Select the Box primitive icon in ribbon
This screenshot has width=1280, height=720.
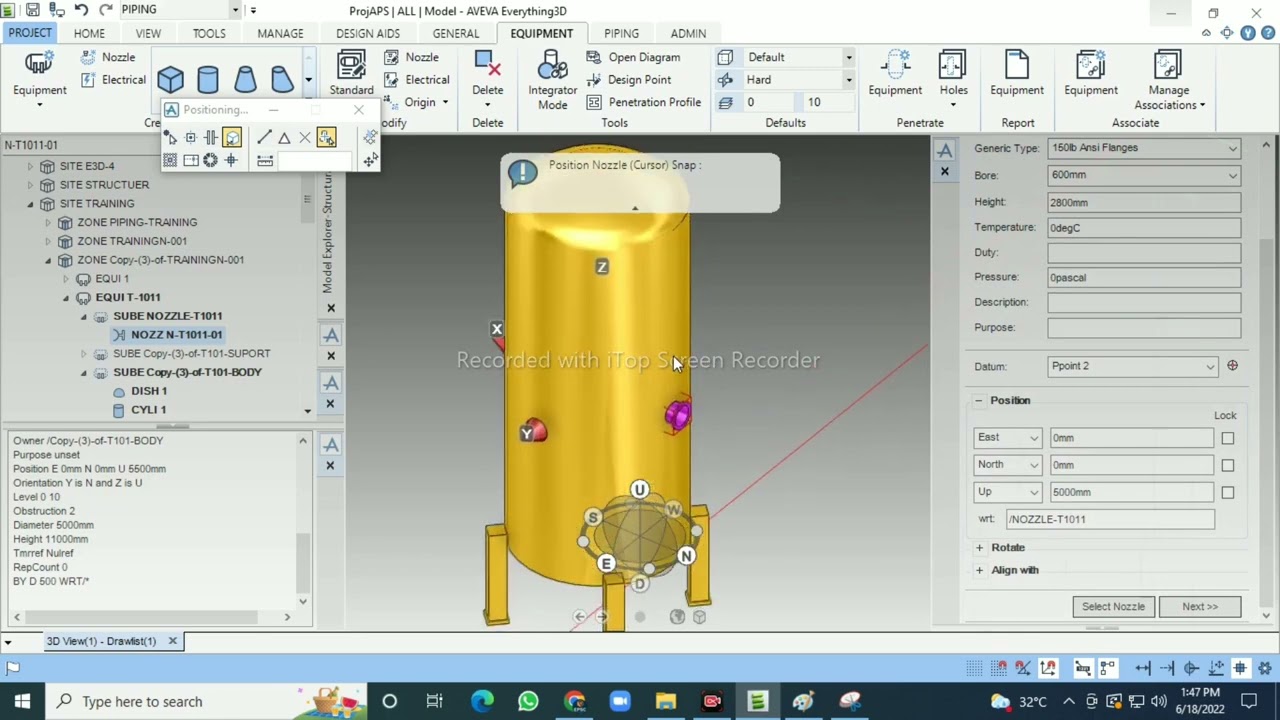pos(170,79)
